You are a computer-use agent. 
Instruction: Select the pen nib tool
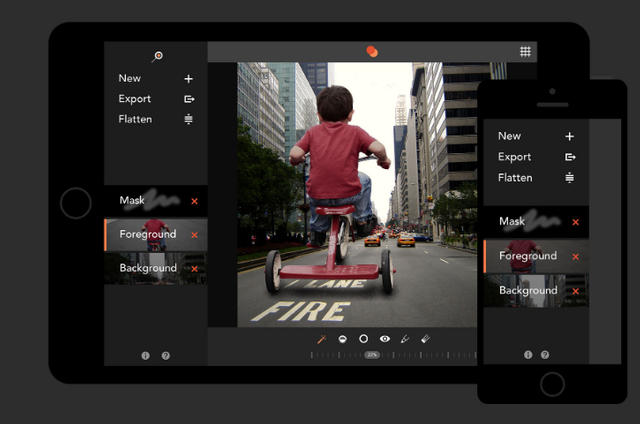pos(405,339)
